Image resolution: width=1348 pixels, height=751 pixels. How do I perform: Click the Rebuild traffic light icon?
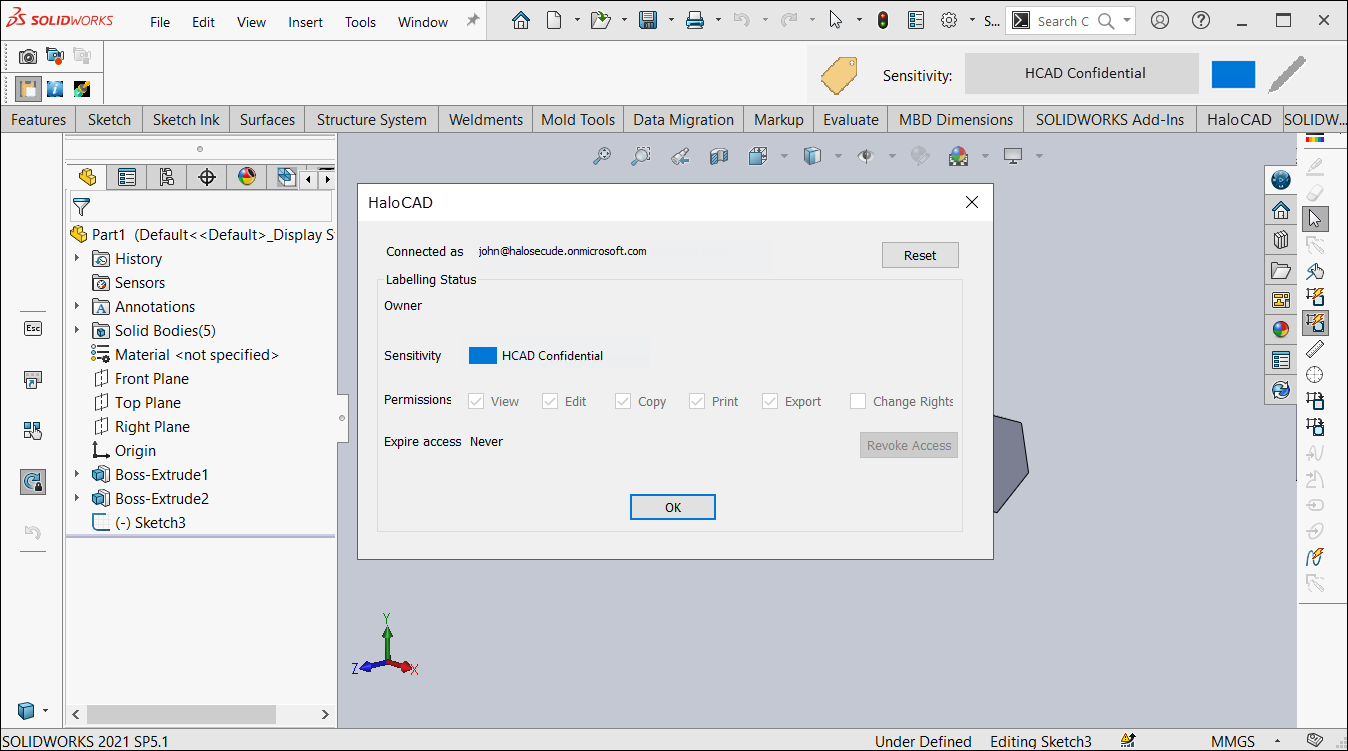tap(882, 20)
